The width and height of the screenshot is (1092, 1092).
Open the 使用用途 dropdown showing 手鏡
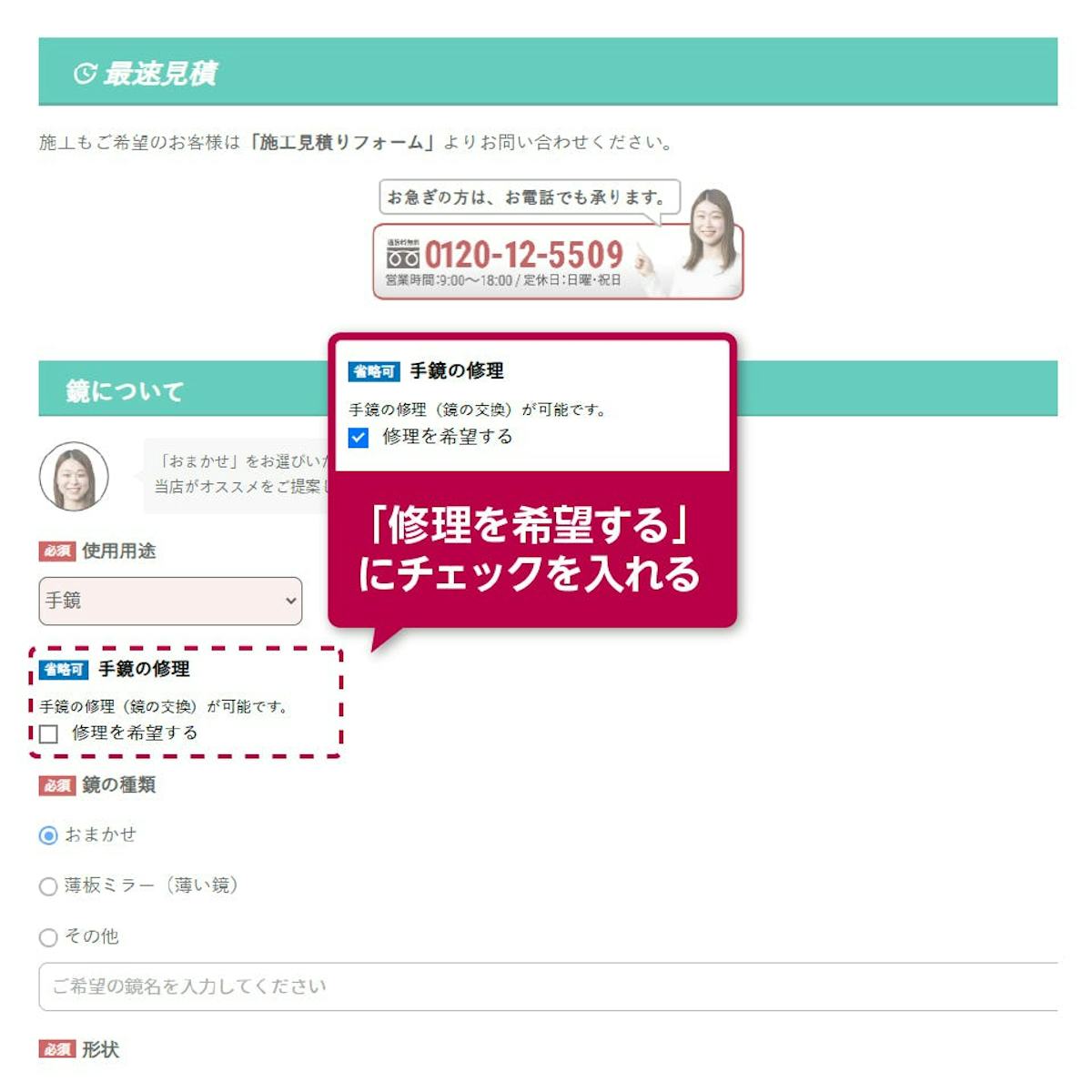170,601
